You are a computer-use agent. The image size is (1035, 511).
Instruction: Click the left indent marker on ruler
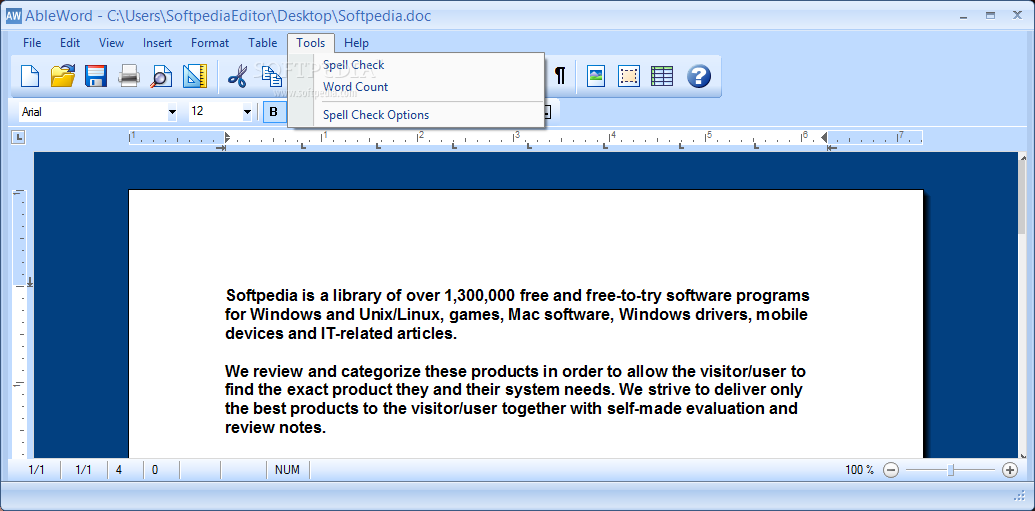pos(226,137)
